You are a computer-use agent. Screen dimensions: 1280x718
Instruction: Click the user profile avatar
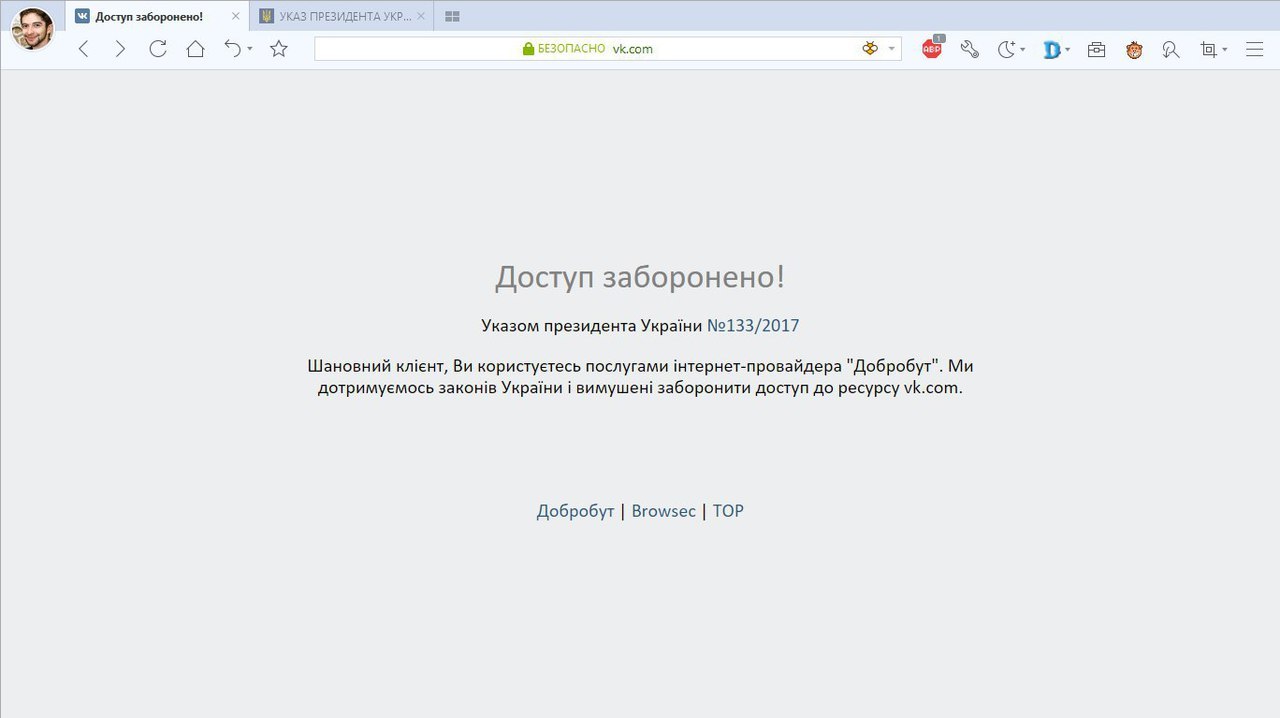[x=32, y=28]
